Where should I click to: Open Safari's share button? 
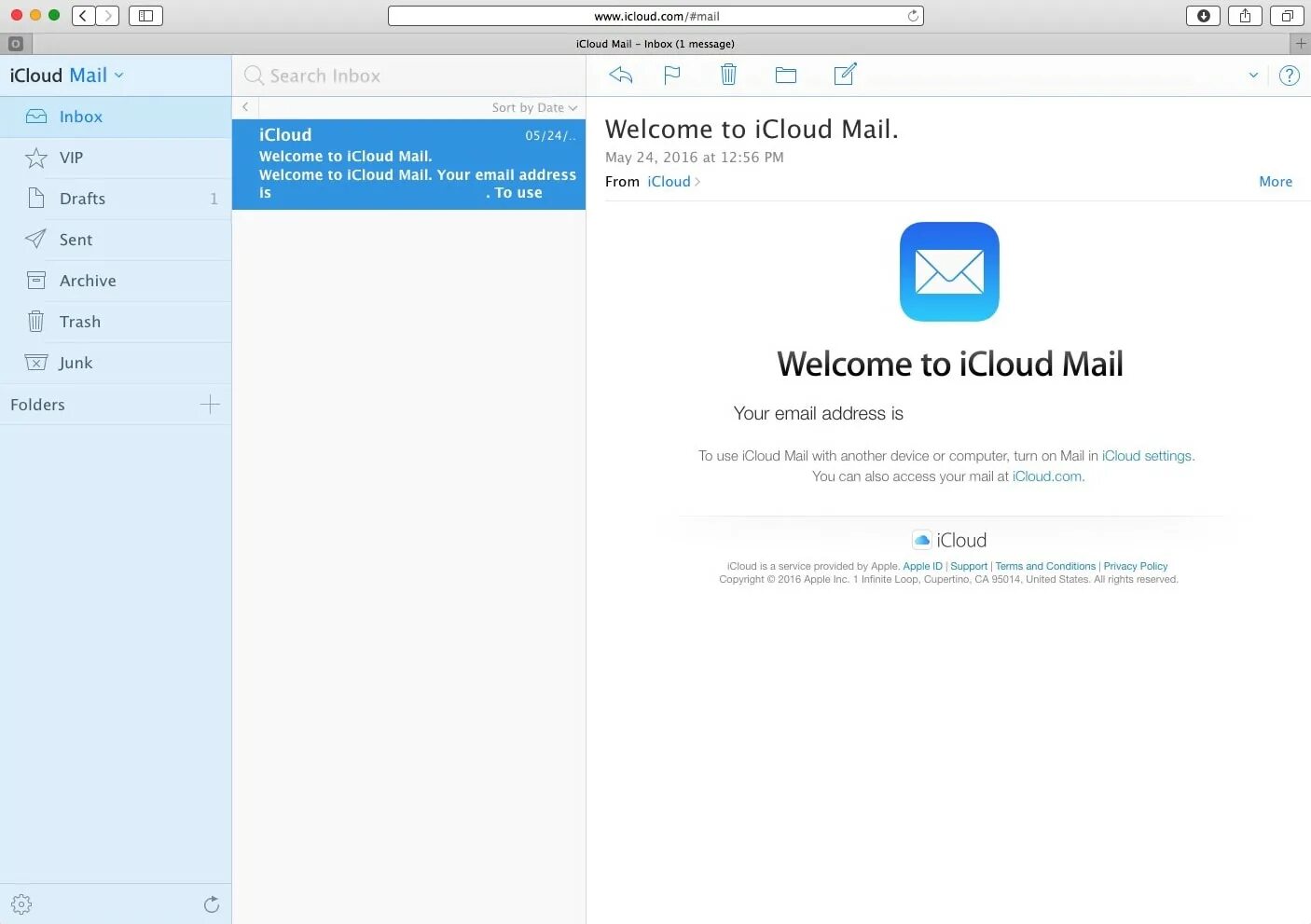click(x=1245, y=15)
